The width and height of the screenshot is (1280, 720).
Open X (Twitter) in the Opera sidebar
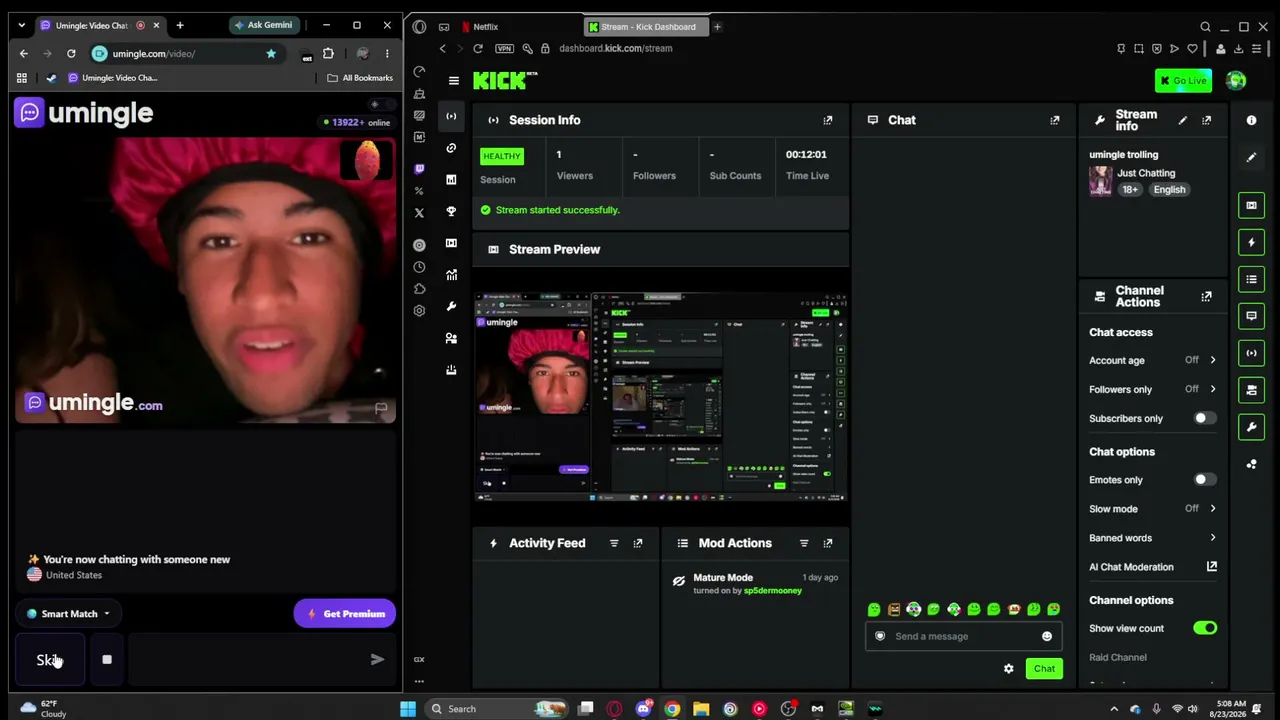click(x=419, y=213)
